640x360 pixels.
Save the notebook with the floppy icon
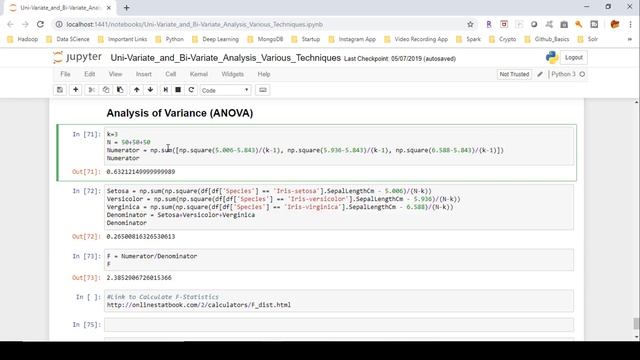[x=60, y=90]
